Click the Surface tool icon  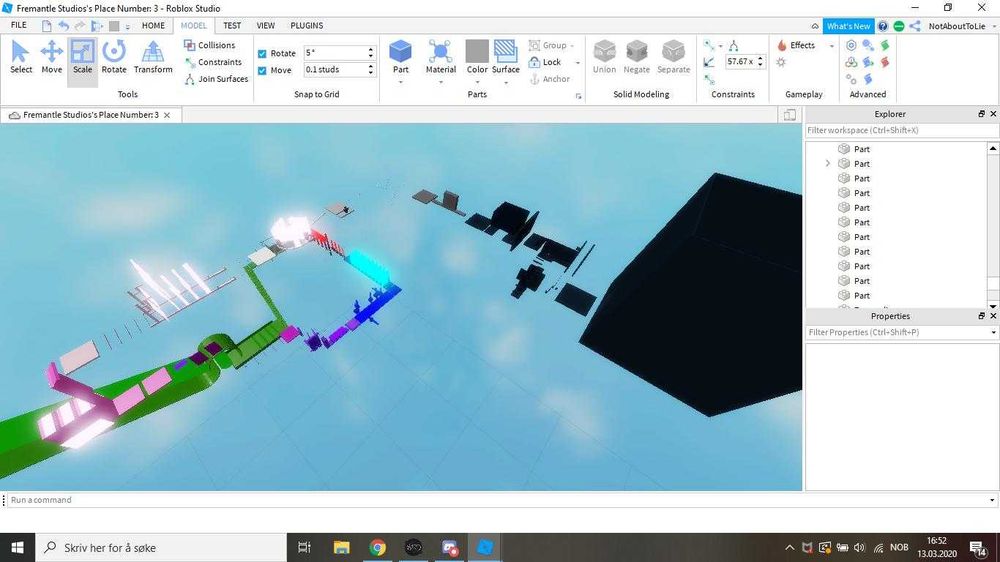tap(506, 52)
